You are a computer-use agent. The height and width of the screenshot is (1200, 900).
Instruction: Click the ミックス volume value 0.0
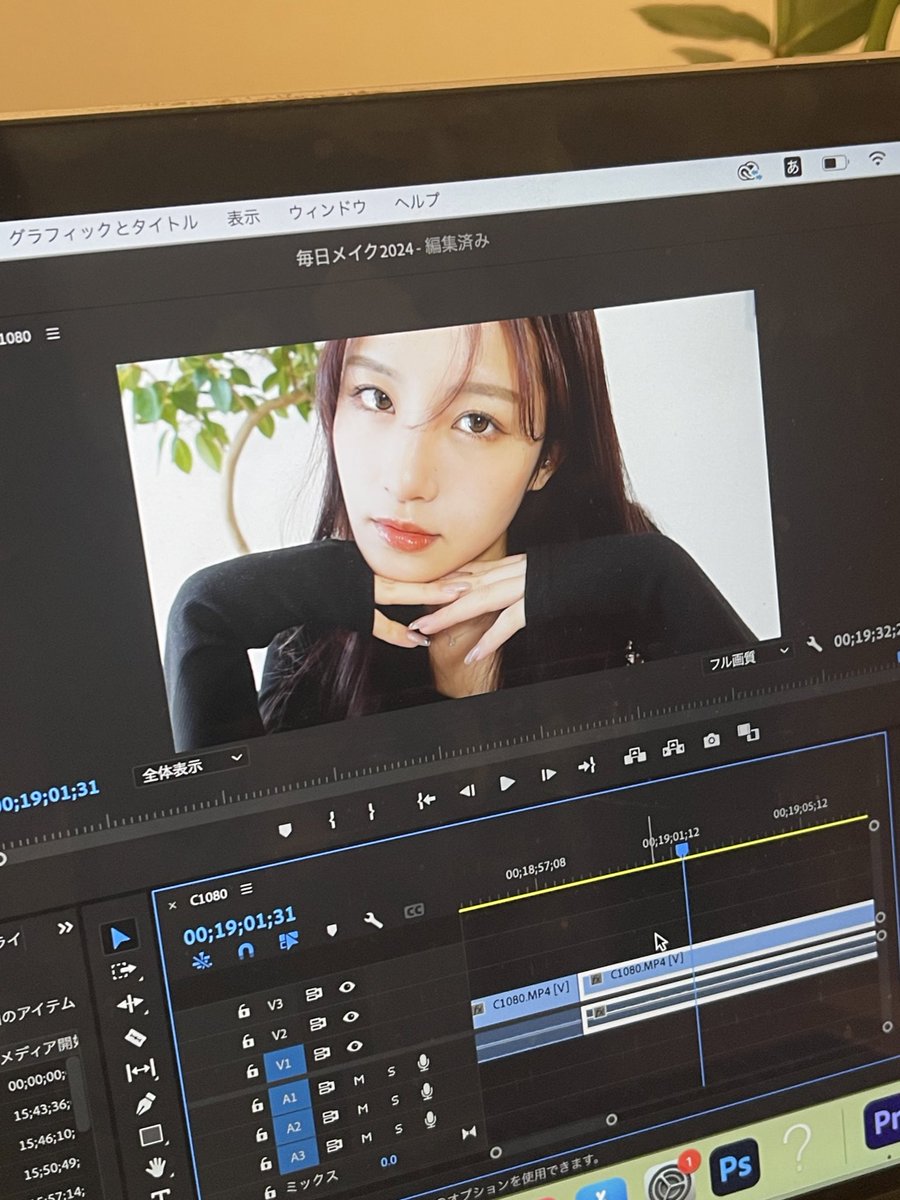(x=389, y=1160)
